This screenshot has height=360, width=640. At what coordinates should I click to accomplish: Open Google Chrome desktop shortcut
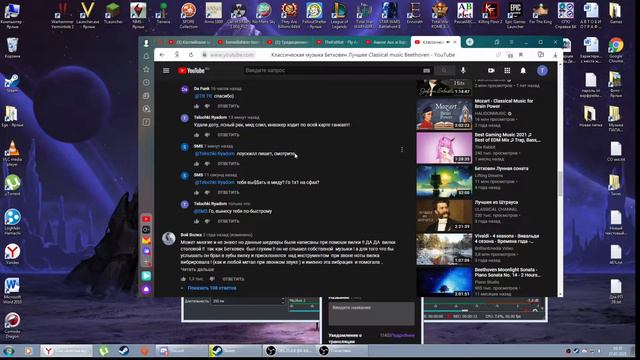616,50
